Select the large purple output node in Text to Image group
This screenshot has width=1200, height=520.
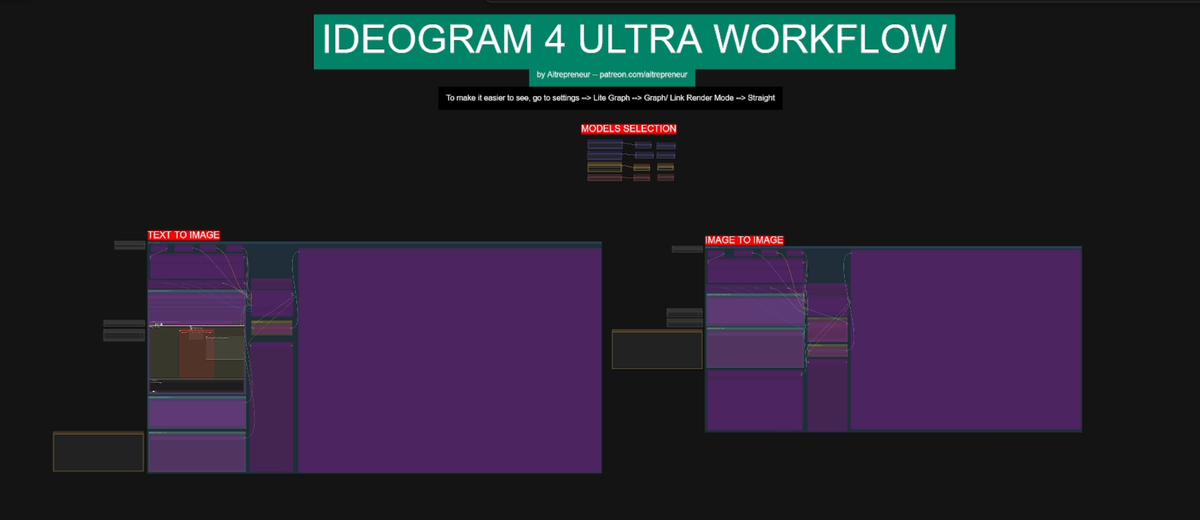click(449, 359)
